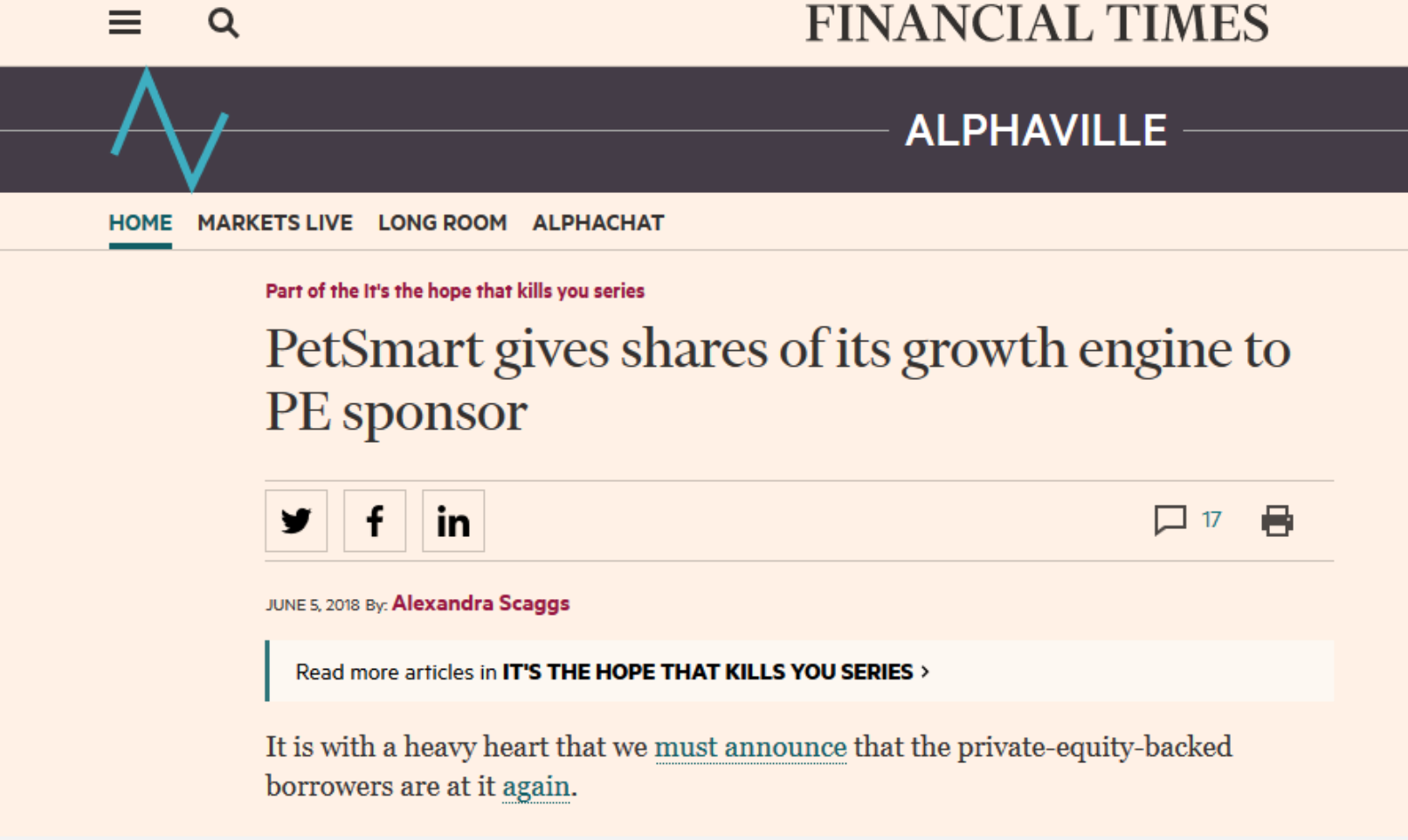Share the article on Facebook
1408x840 pixels.
[375, 521]
